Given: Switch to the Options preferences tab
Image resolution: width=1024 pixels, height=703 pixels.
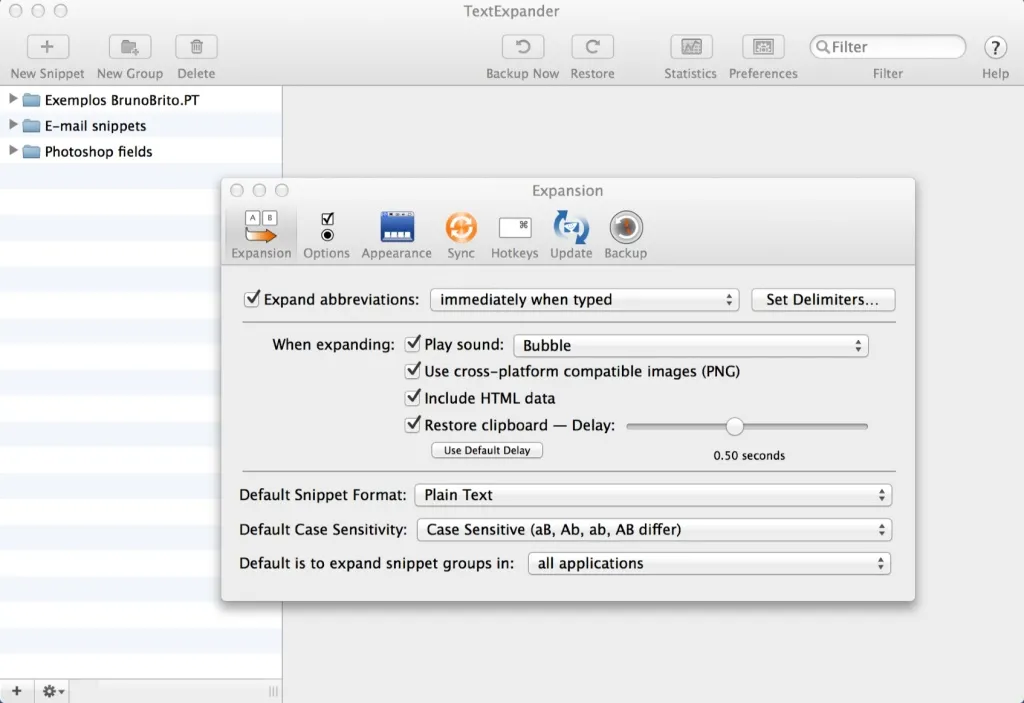Looking at the screenshot, I should coord(327,235).
